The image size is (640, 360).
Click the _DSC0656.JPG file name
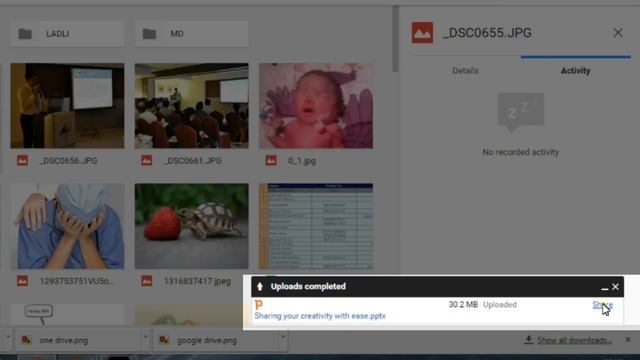(x=69, y=161)
